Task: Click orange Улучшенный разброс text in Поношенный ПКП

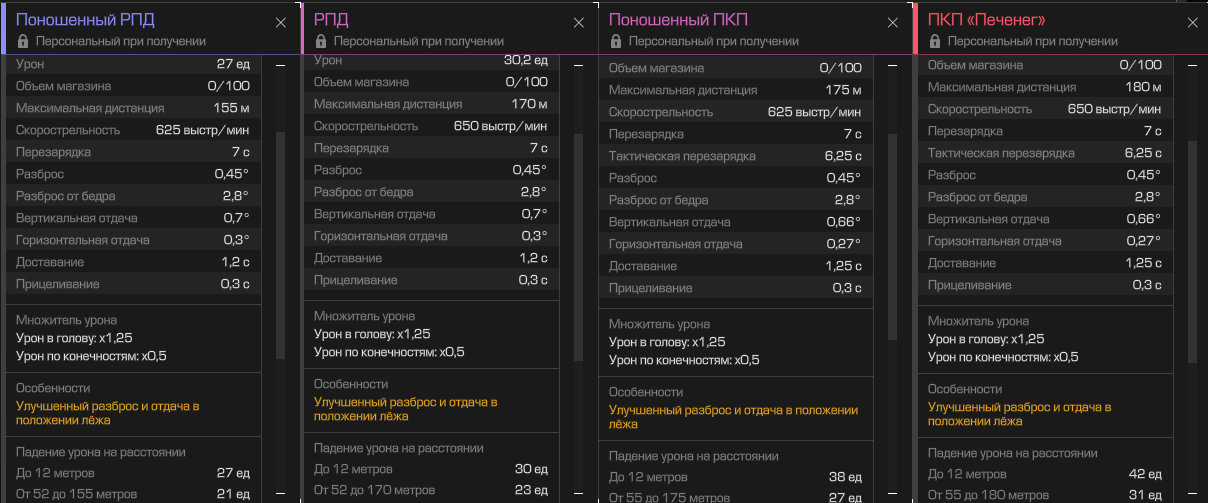Action: 733,418
